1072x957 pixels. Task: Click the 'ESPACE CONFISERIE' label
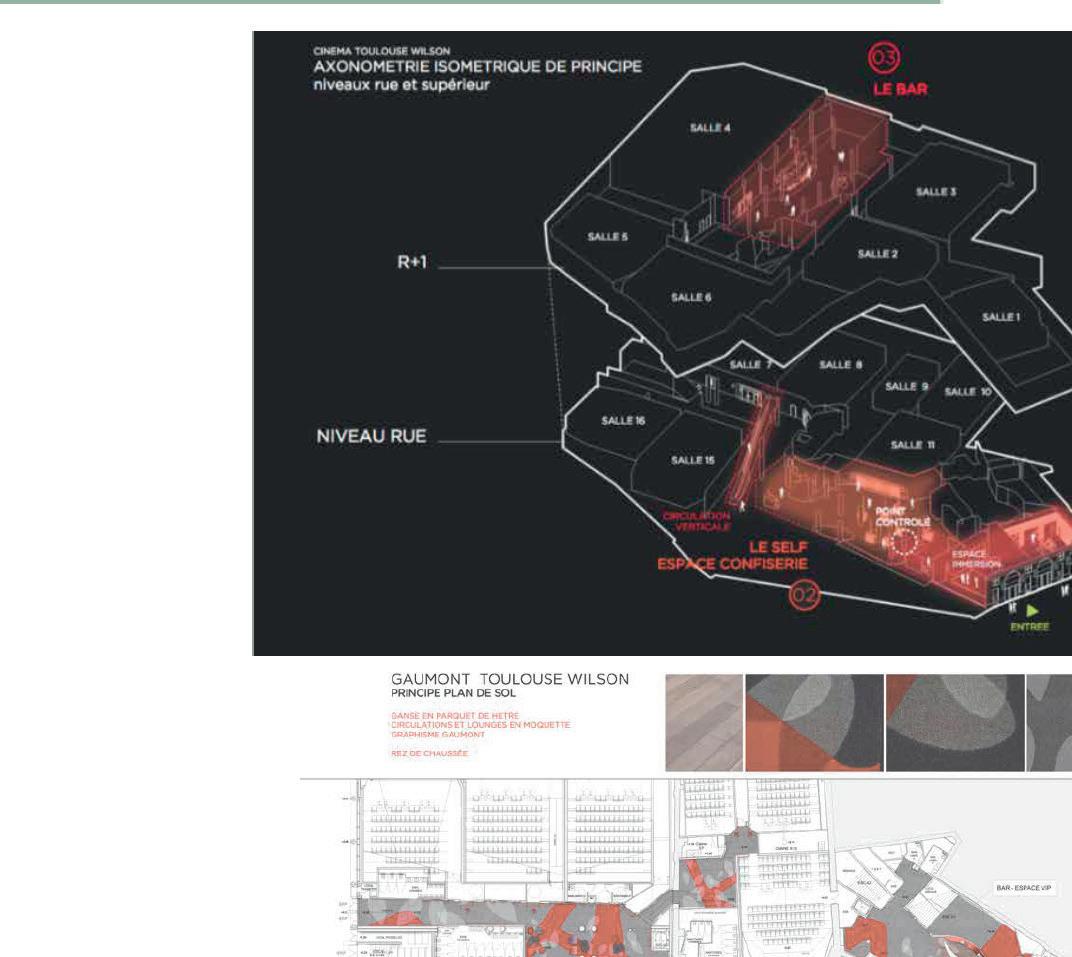[732, 565]
